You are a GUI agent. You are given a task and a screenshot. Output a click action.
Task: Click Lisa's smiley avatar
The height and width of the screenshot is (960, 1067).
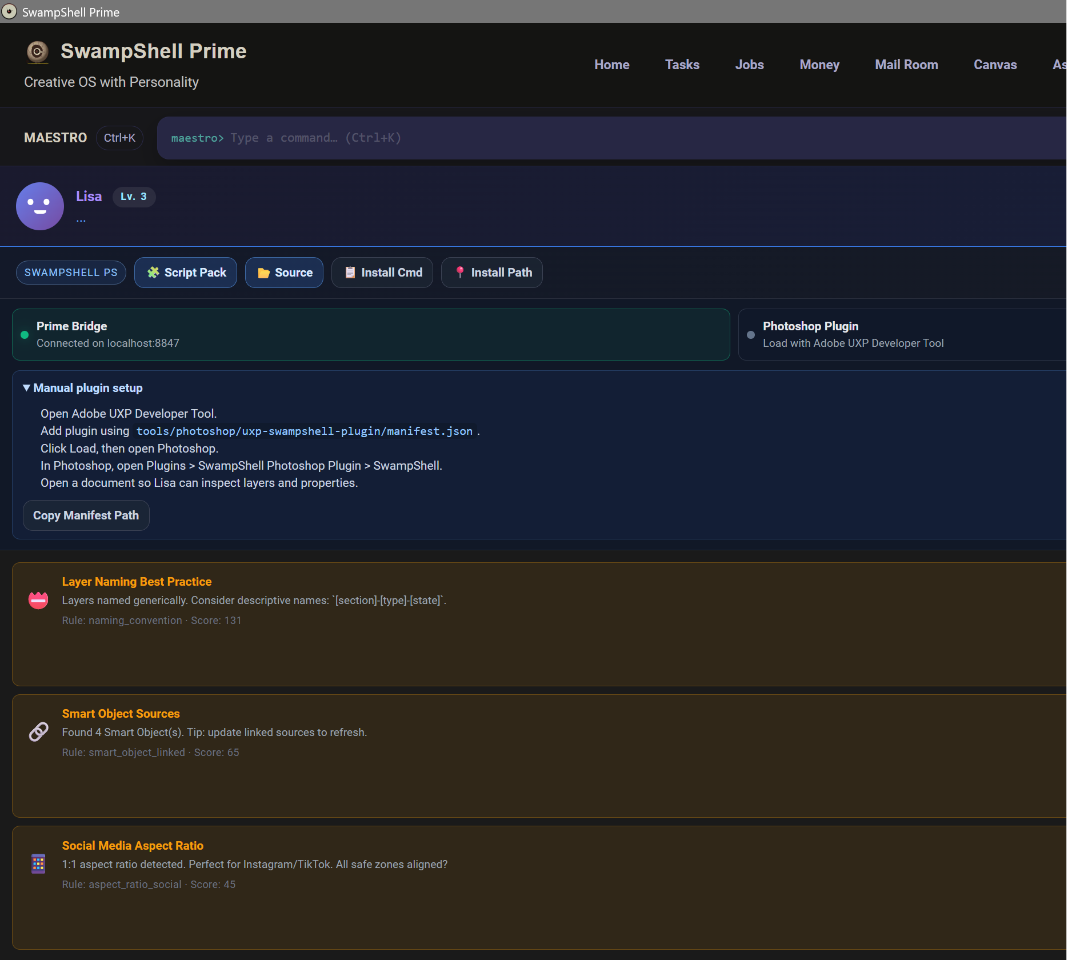[40, 206]
